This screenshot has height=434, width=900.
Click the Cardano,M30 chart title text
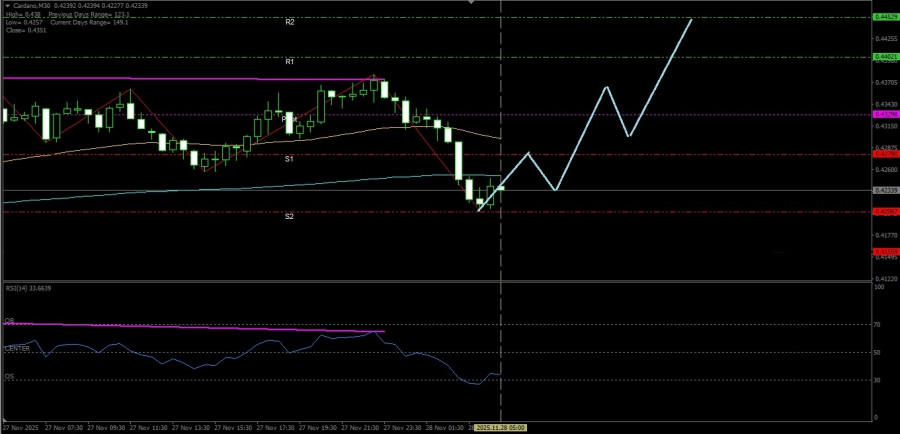coord(31,5)
